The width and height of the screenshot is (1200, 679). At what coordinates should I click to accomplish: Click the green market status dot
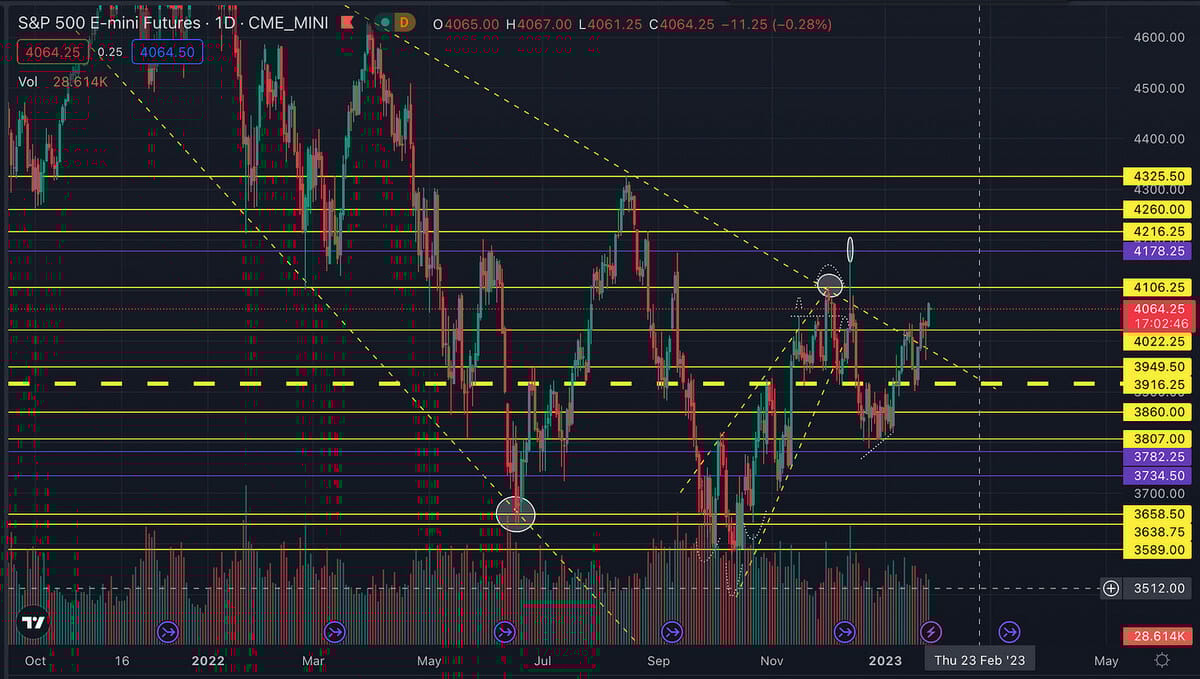coord(384,22)
